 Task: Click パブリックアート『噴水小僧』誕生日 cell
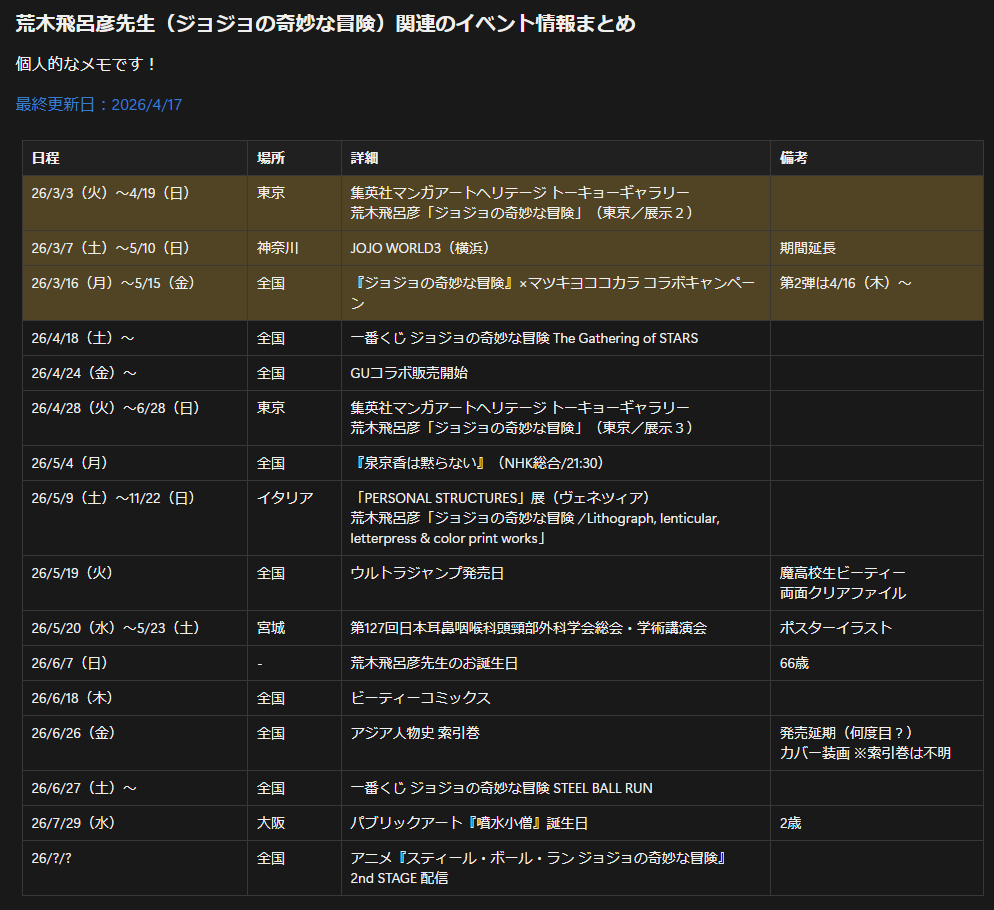point(556,823)
